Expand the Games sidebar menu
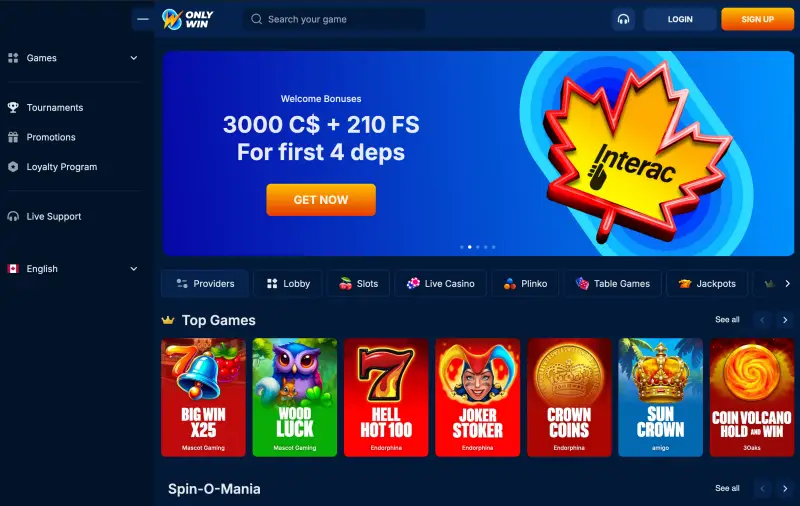 tap(73, 58)
